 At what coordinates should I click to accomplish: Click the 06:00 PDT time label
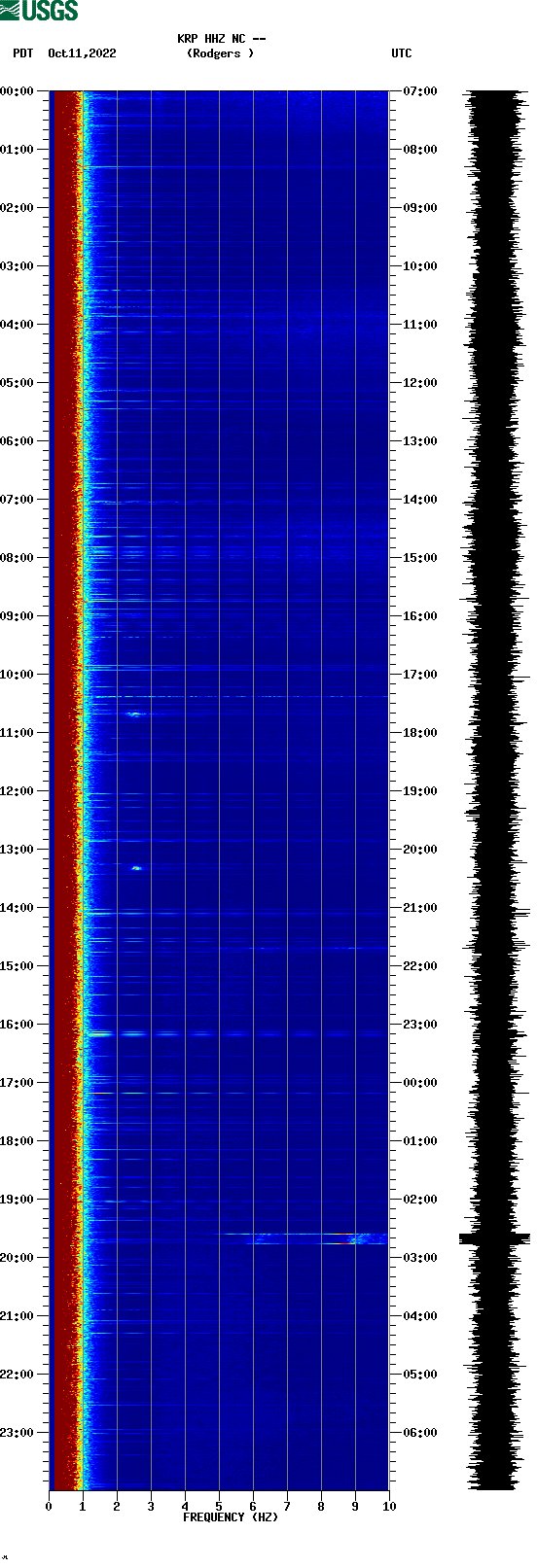coord(18,441)
